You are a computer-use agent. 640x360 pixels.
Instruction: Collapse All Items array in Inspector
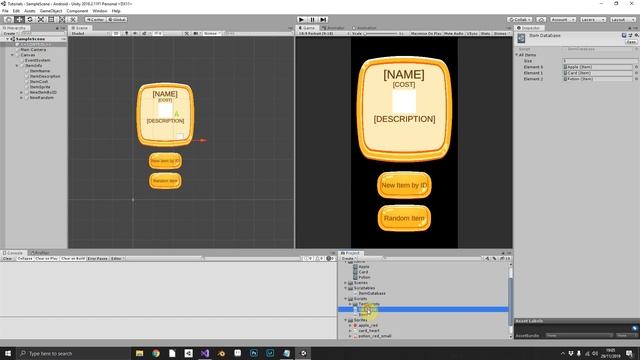tap(517, 55)
